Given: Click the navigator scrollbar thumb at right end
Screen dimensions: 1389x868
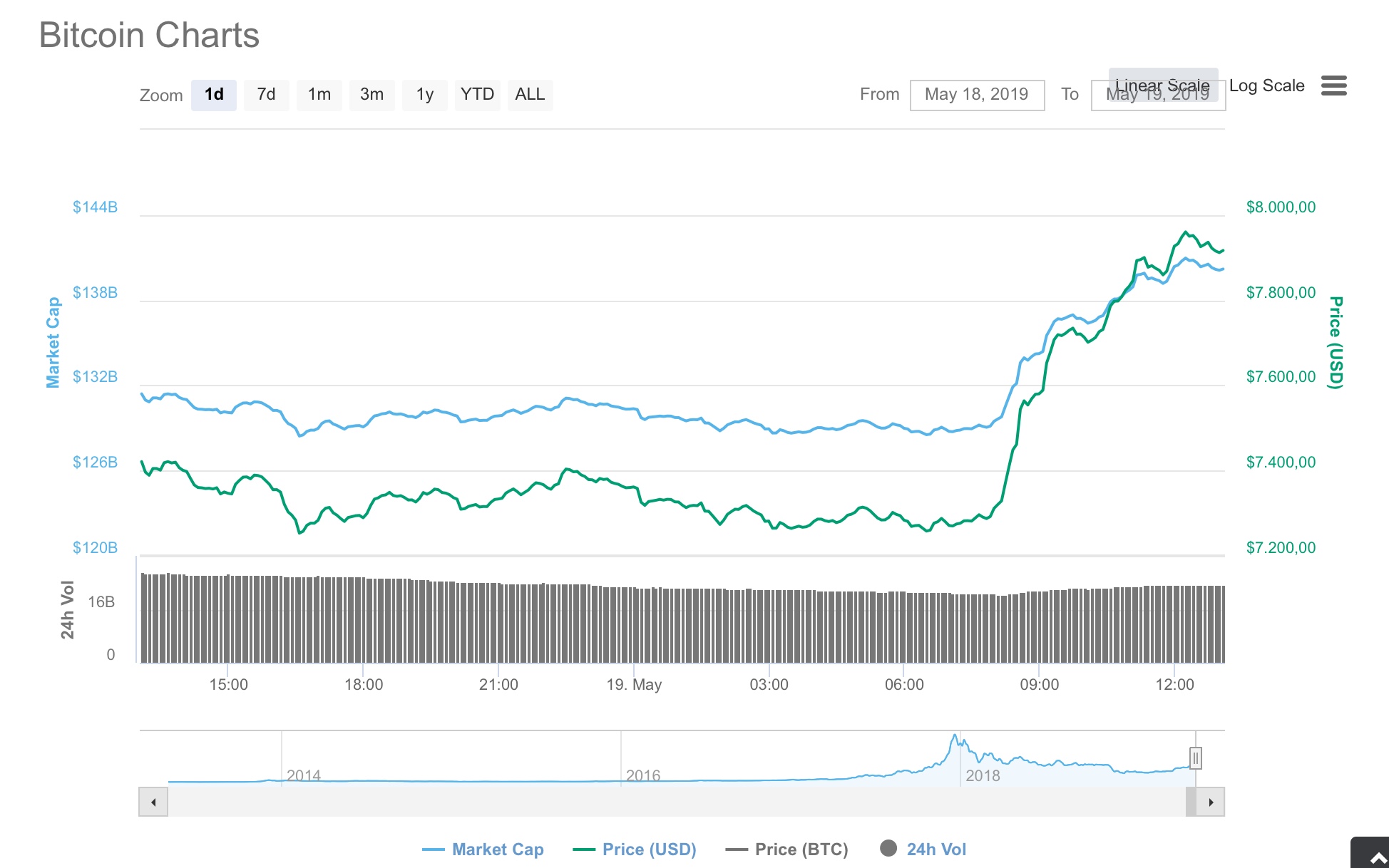Looking at the screenshot, I should click(1191, 802).
